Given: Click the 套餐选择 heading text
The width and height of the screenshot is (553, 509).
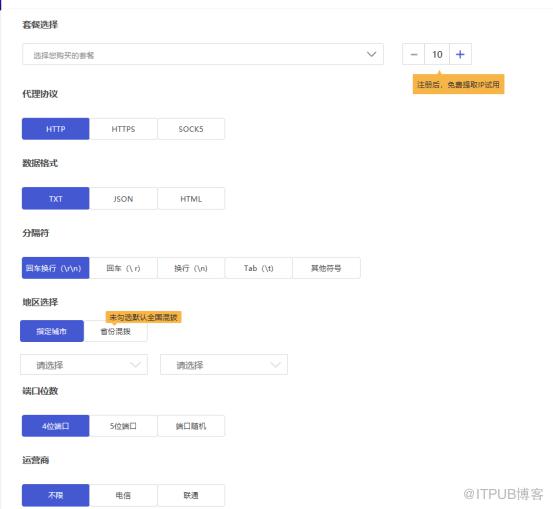Looking at the screenshot, I should 40,25.
